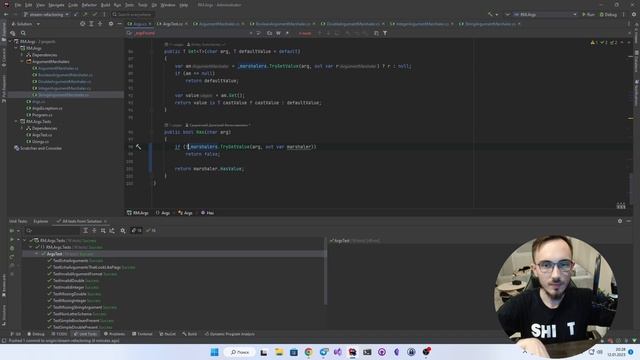Switch to the DoubleArgumentMarshaler.cs editor tab
This screenshot has height=360, width=640.
[x=353, y=24]
